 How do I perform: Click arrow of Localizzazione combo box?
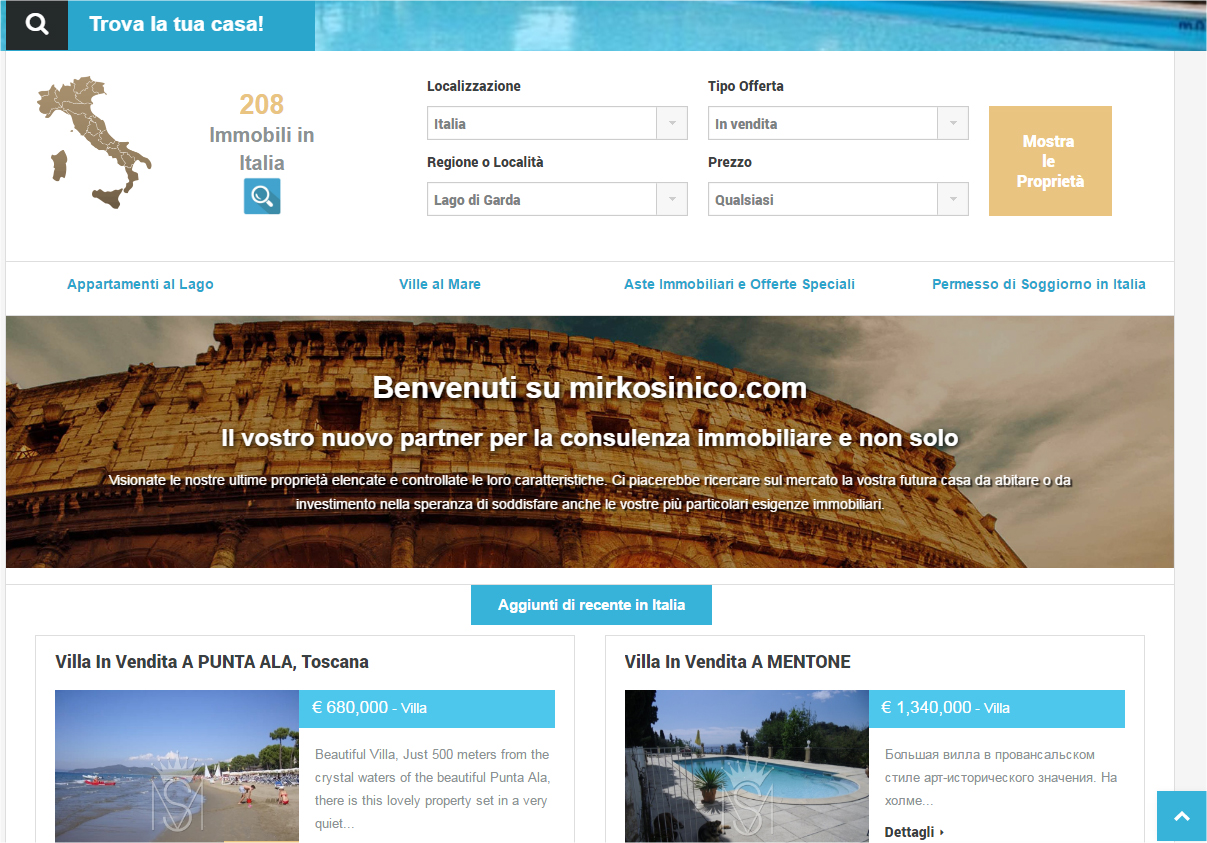coord(672,124)
